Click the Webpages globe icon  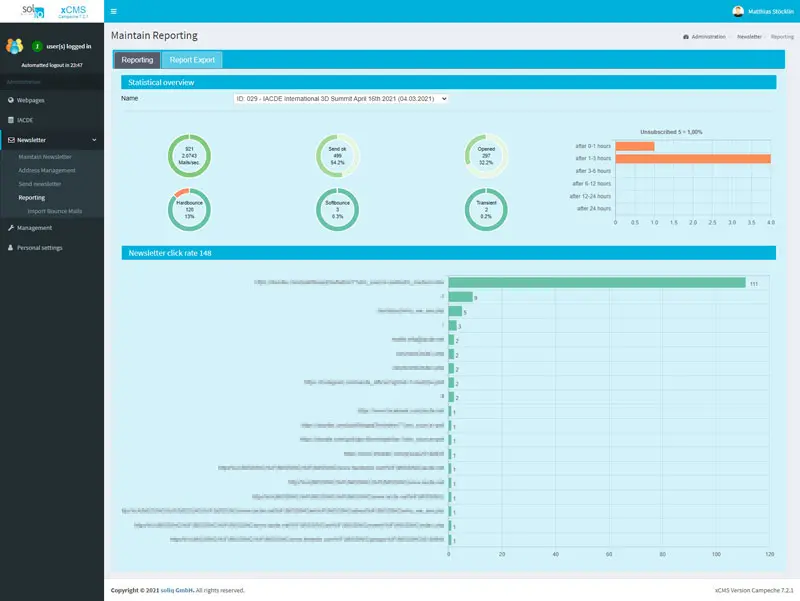point(10,100)
